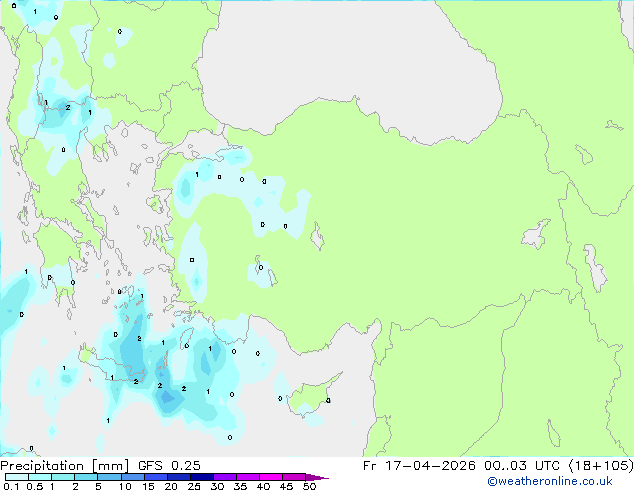Click the '45' legend scale value
The image size is (634, 490).
(x=286, y=486)
